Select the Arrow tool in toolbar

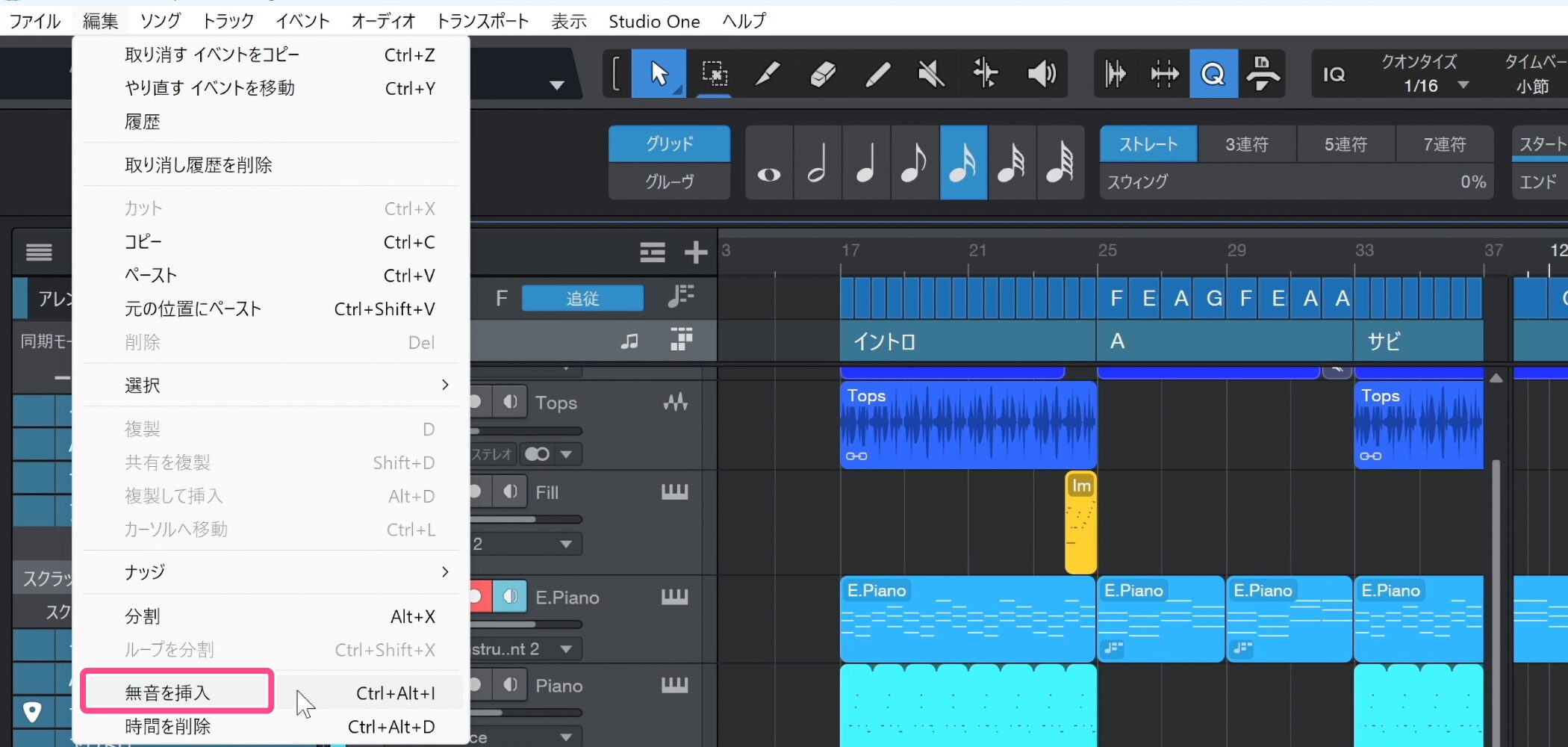[x=659, y=74]
